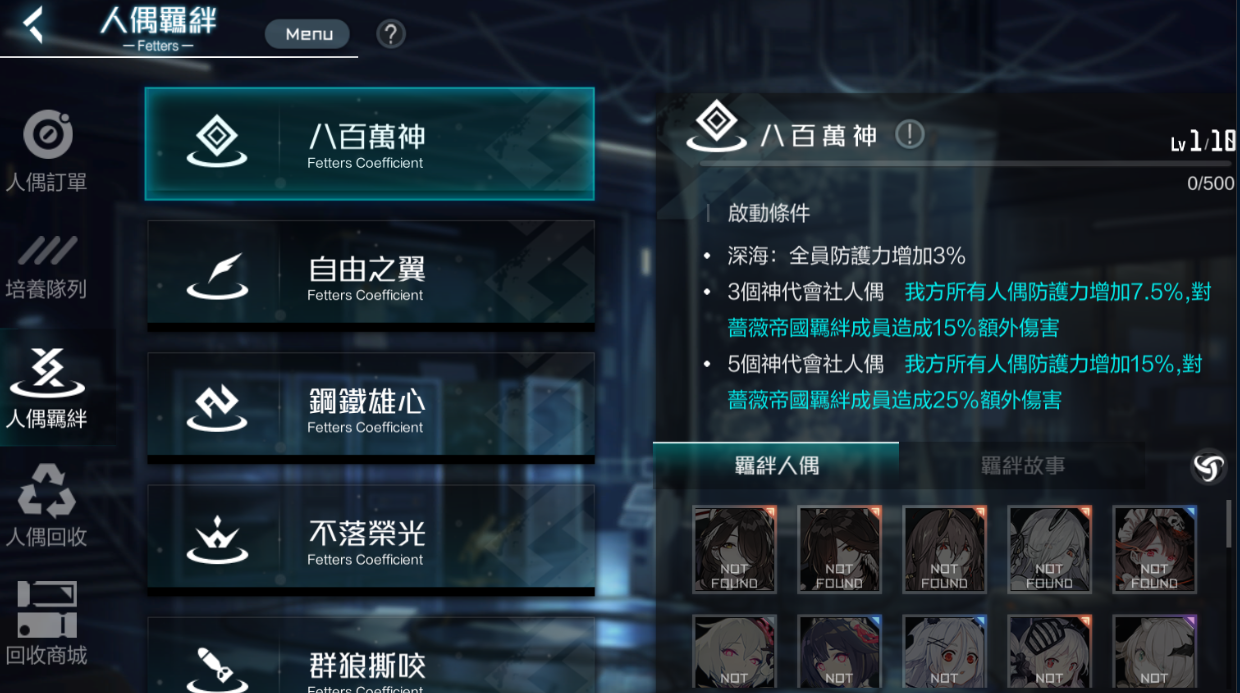Click the swirl icon next to 羈絆故事

(x=1209, y=465)
